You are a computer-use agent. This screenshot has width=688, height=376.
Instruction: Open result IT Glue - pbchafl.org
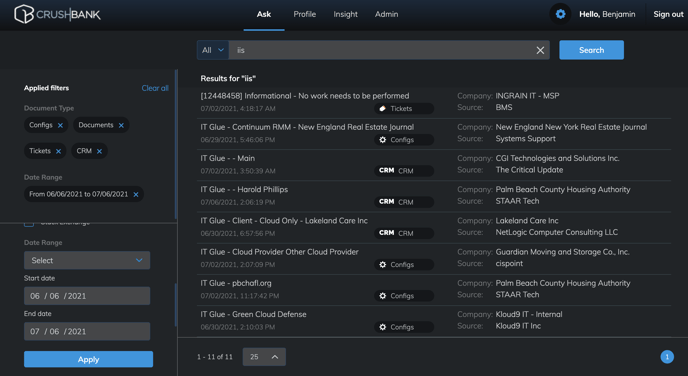coord(236,283)
